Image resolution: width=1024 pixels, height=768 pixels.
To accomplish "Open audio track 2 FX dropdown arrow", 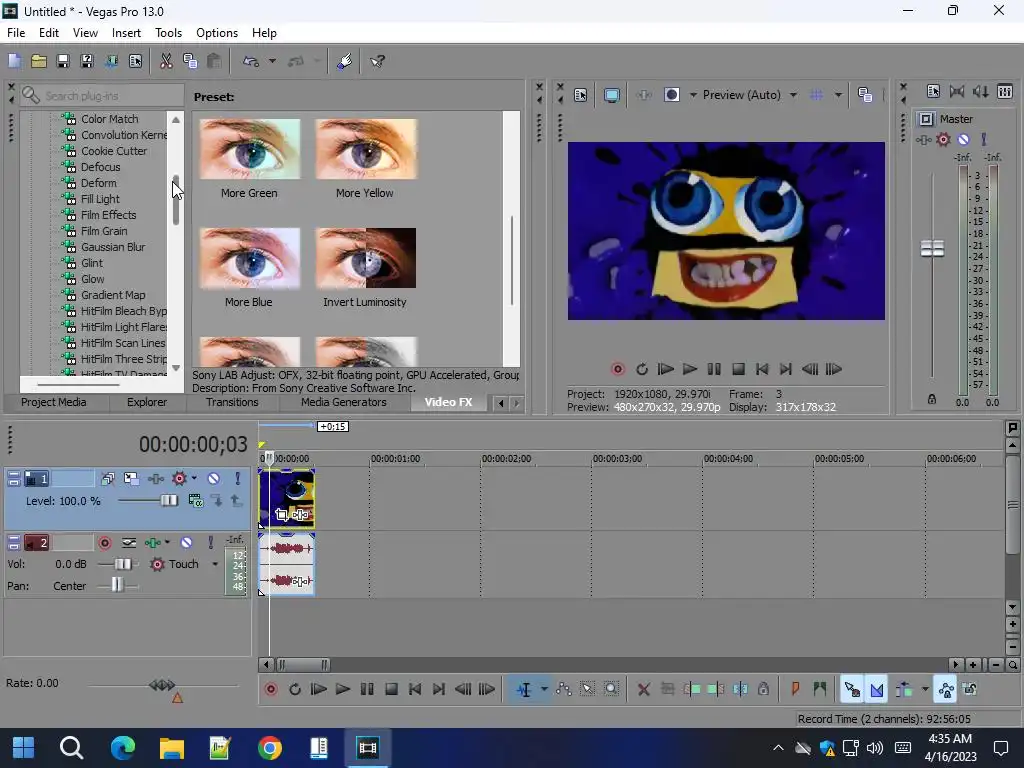I will tap(167, 543).
